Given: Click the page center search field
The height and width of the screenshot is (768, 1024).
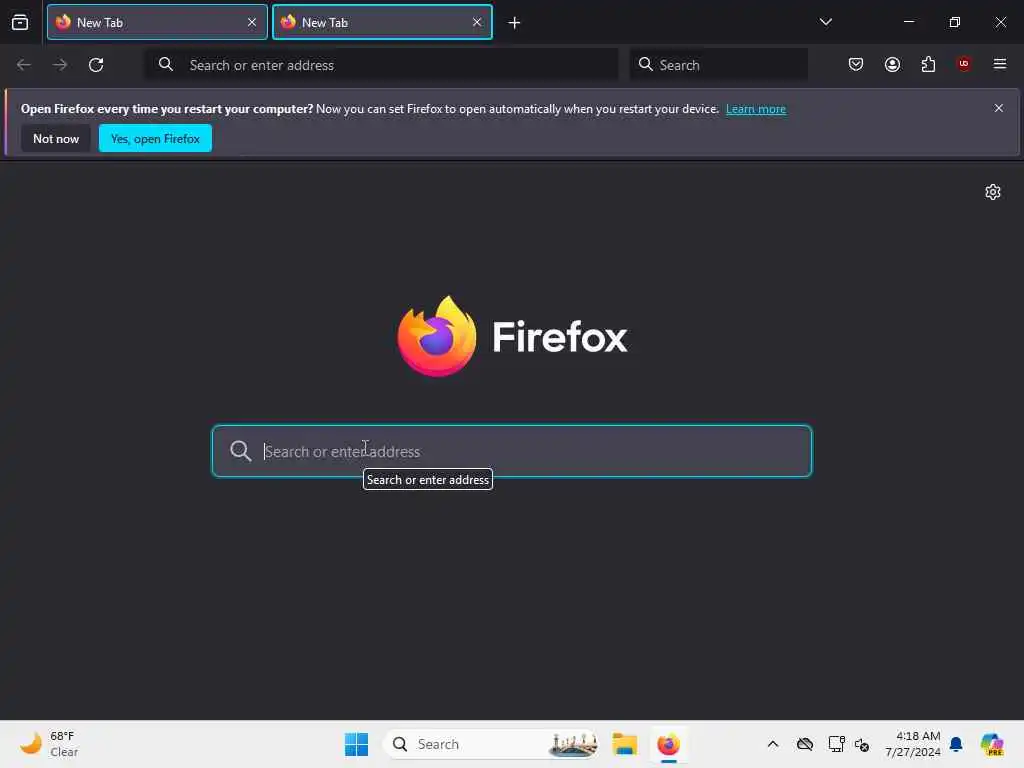Looking at the screenshot, I should [512, 451].
